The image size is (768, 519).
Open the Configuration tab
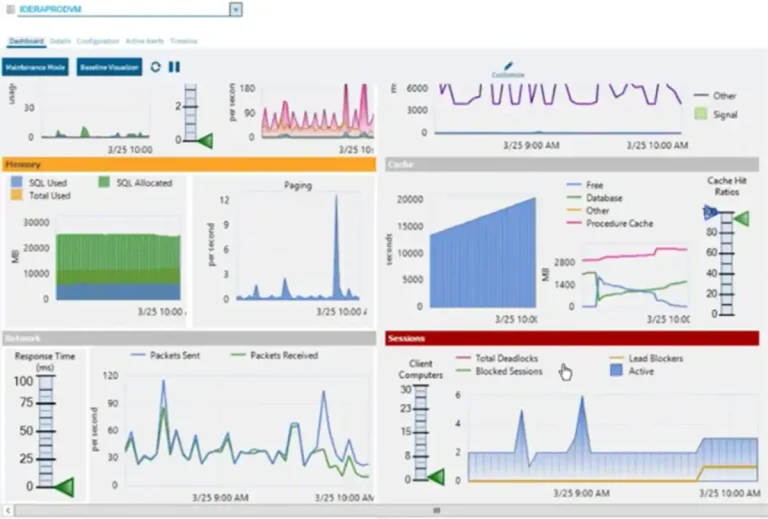[98, 41]
